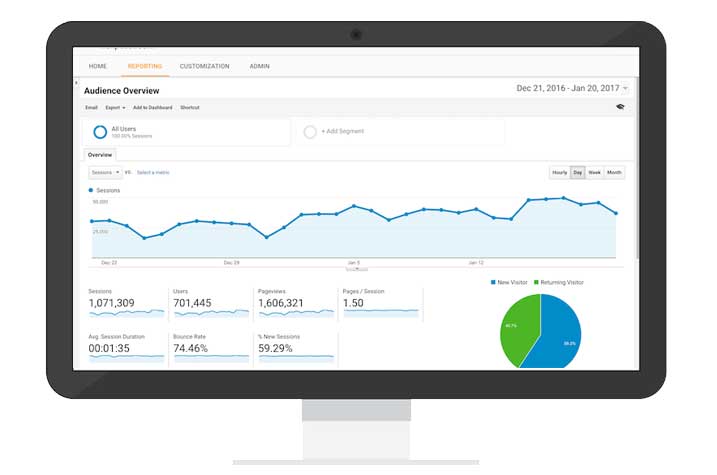Switch to the REPORTING tab
Screen dimensions: 717x475
click(145, 66)
